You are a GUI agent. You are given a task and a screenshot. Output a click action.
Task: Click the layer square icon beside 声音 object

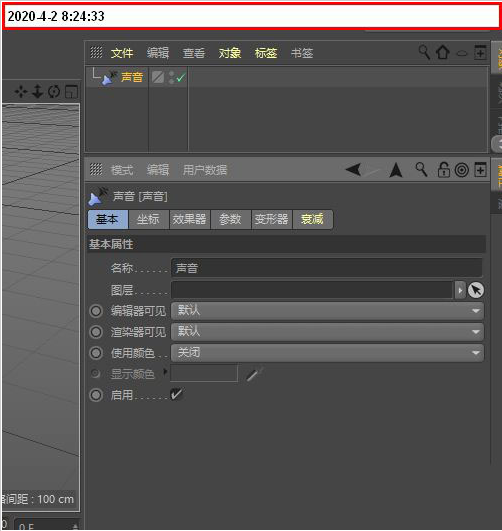[158, 77]
